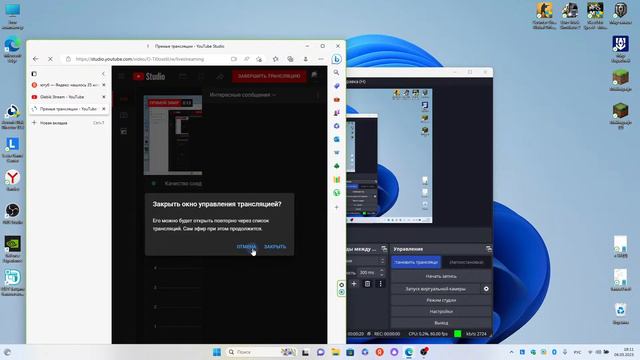640x360 pixels.
Task: Open Bing chat icon in Edge
Action: click(336, 59)
